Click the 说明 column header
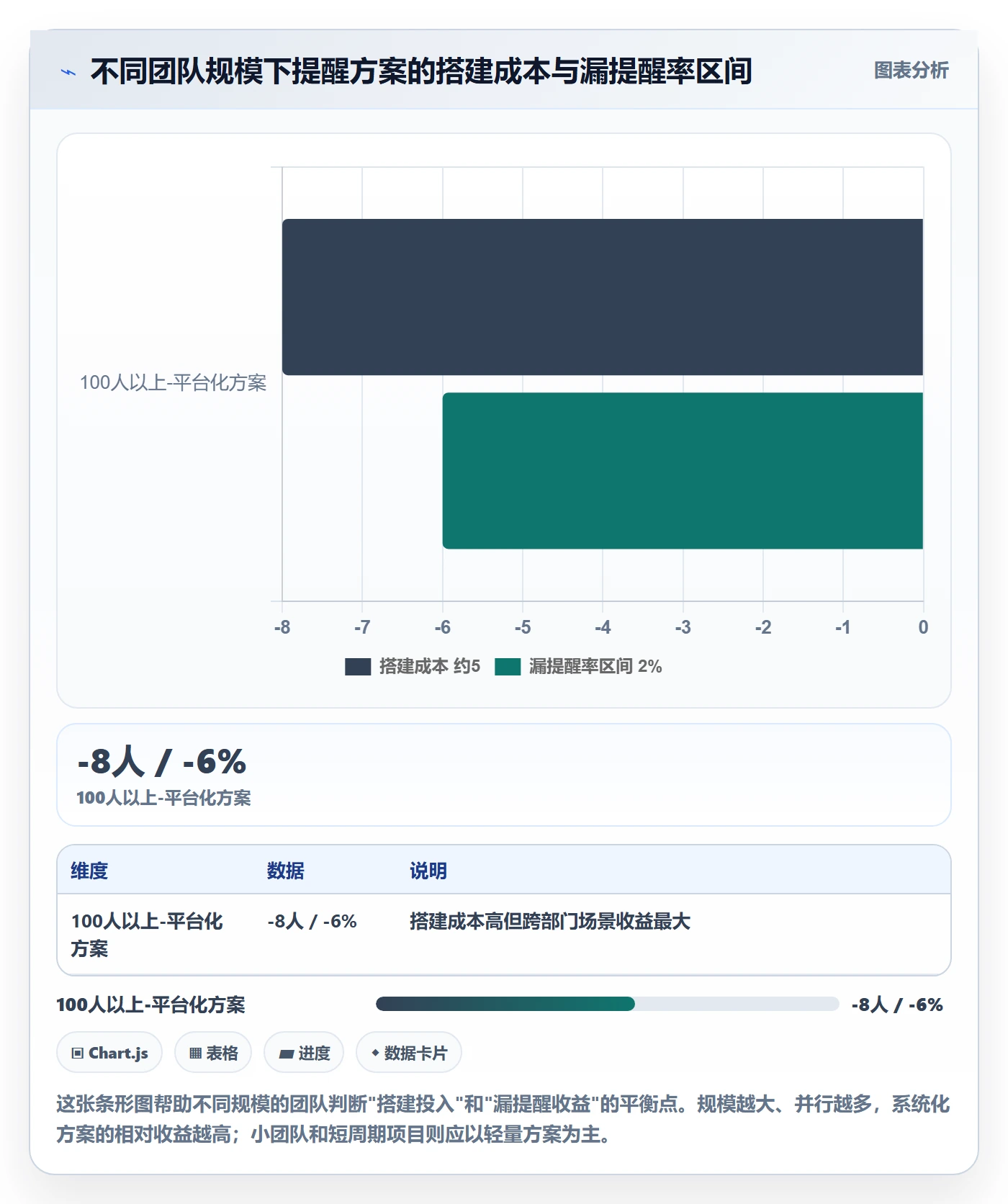The width and height of the screenshot is (1008, 1204). click(428, 871)
